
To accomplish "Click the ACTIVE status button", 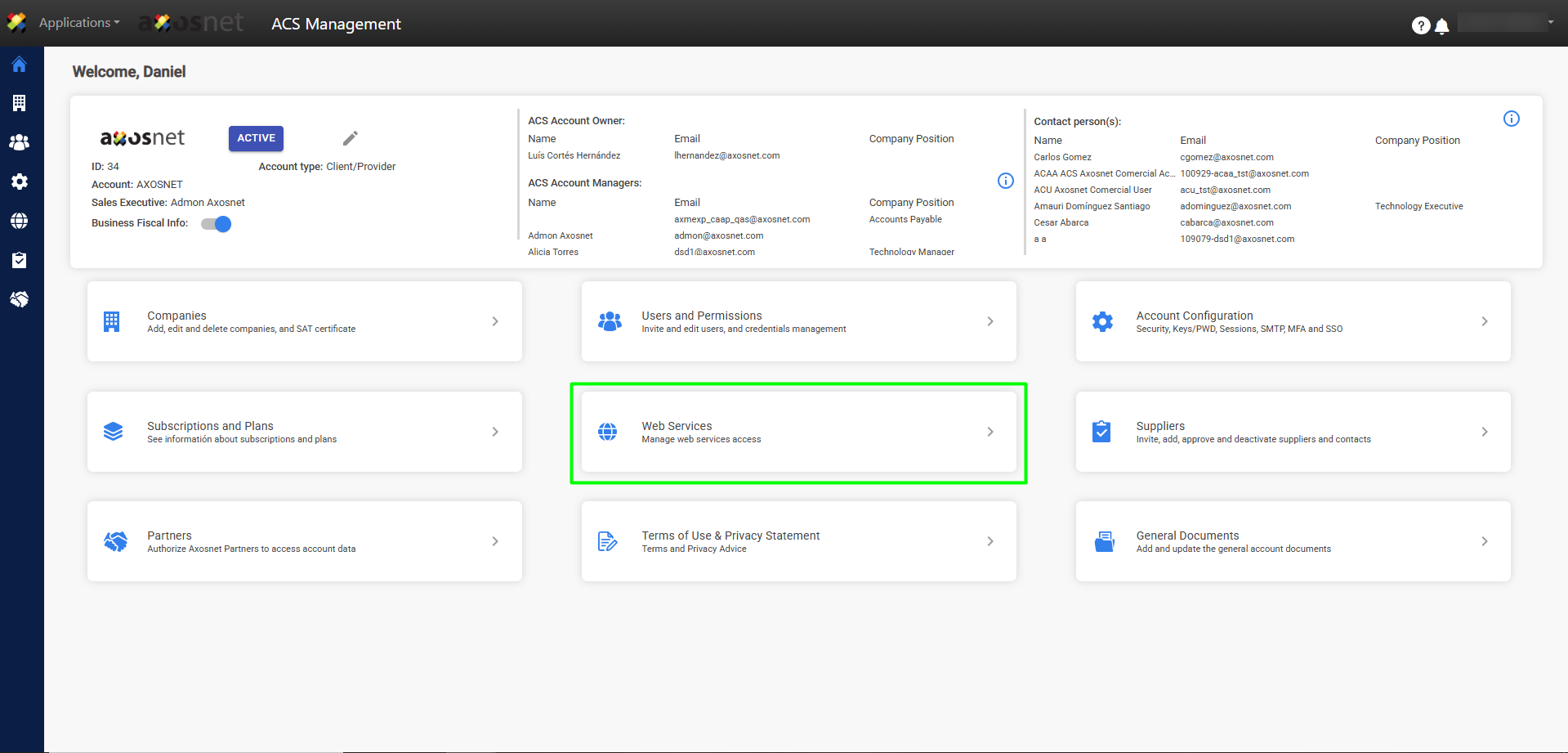I will (x=256, y=138).
